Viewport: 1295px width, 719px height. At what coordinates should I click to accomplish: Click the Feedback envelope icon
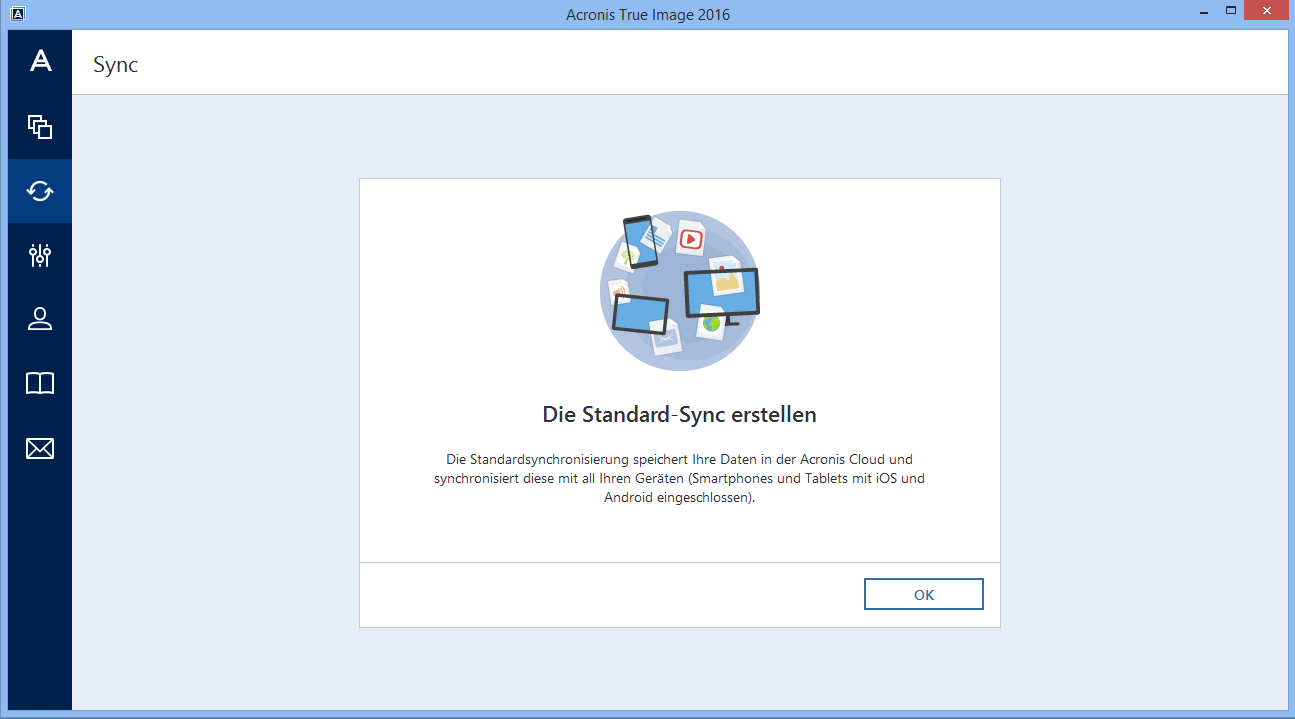point(40,448)
